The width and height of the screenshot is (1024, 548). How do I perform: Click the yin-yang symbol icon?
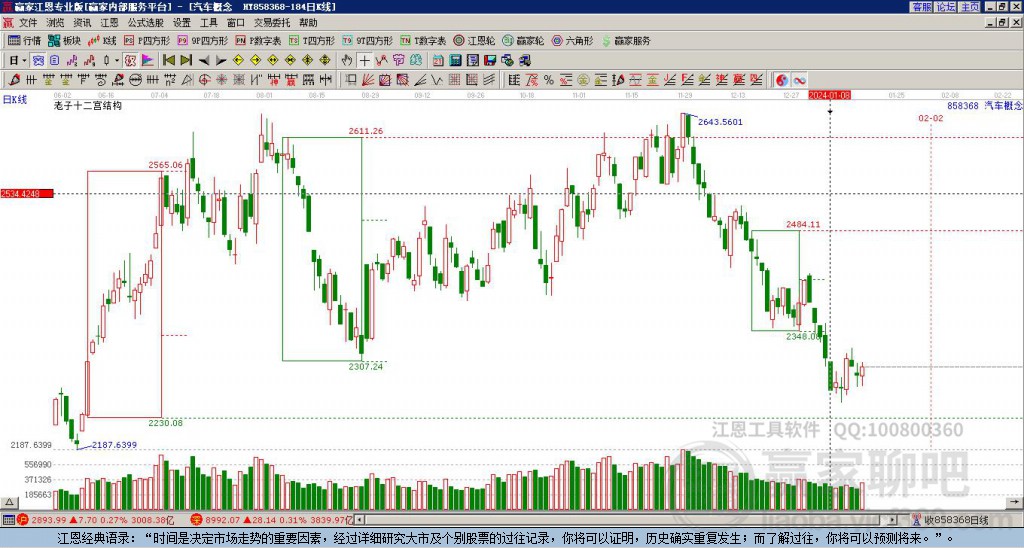781,80
